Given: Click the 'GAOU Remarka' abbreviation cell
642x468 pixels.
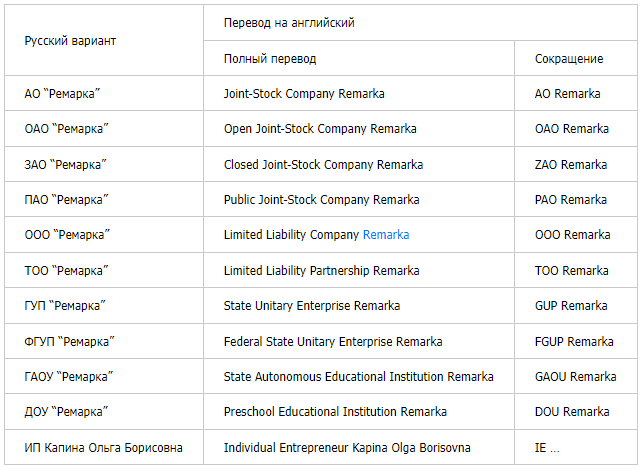Looking at the screenshot, I should [x=575, y=377].
